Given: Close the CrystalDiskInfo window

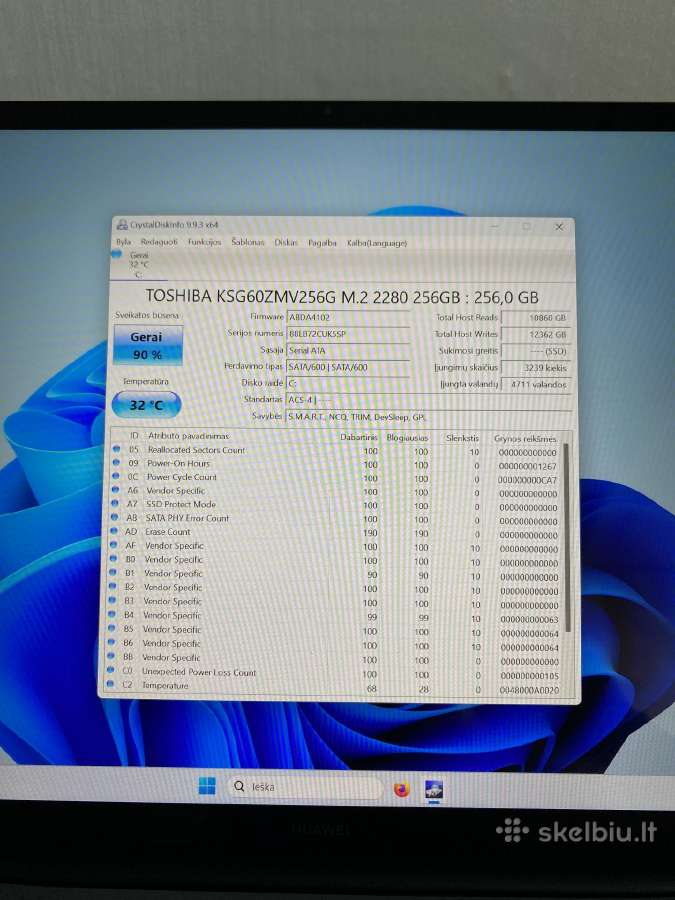Looking at the screenshot, I should [558, 227].
